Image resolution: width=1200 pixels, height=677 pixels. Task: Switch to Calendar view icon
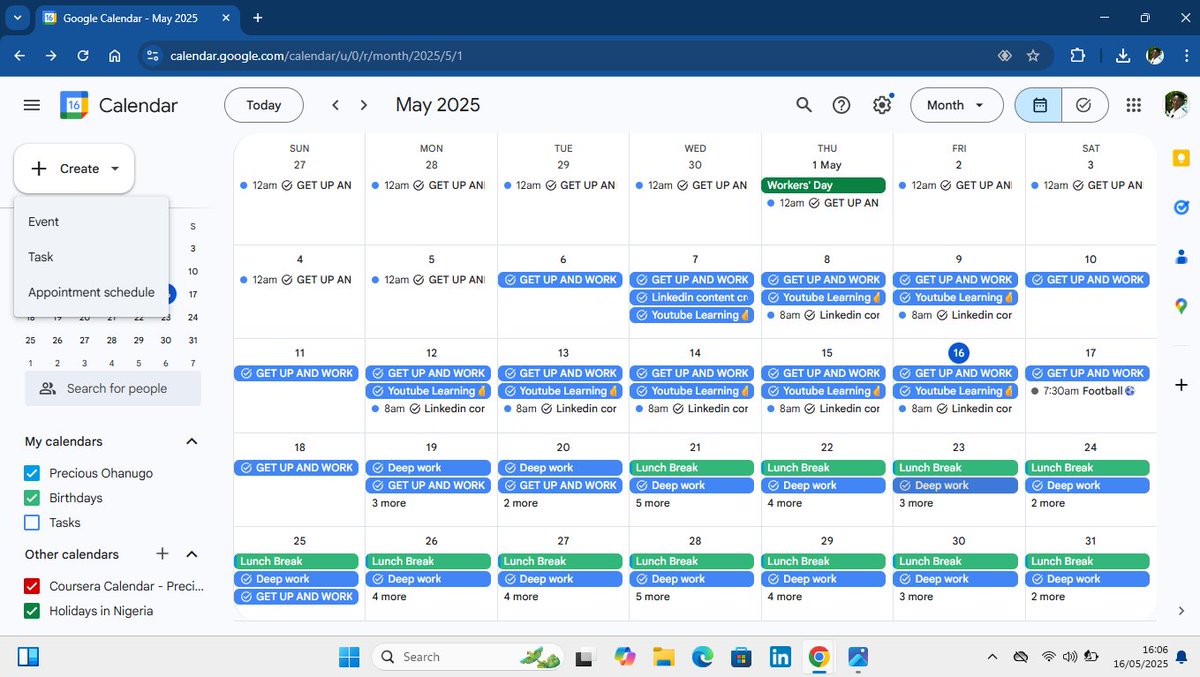click(1040, 105)
